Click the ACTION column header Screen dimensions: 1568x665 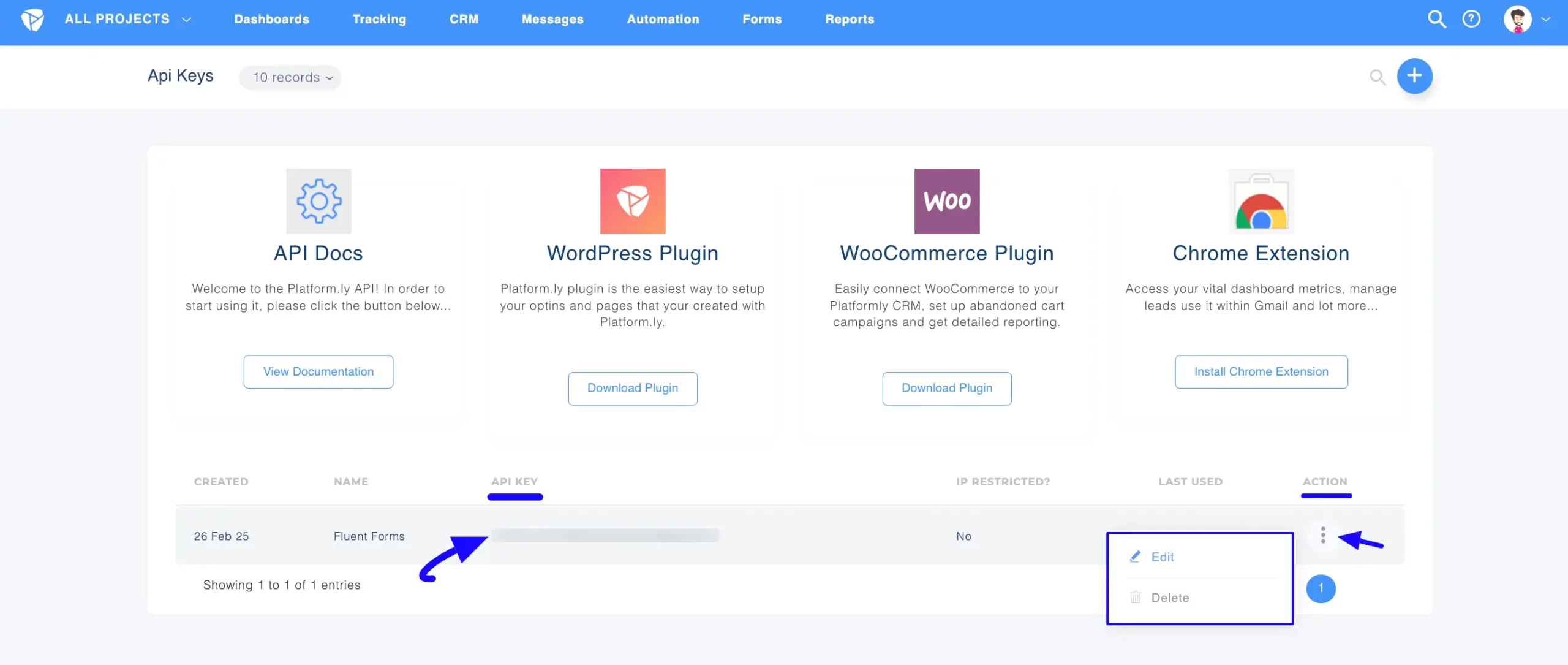tap(1325, 482)
